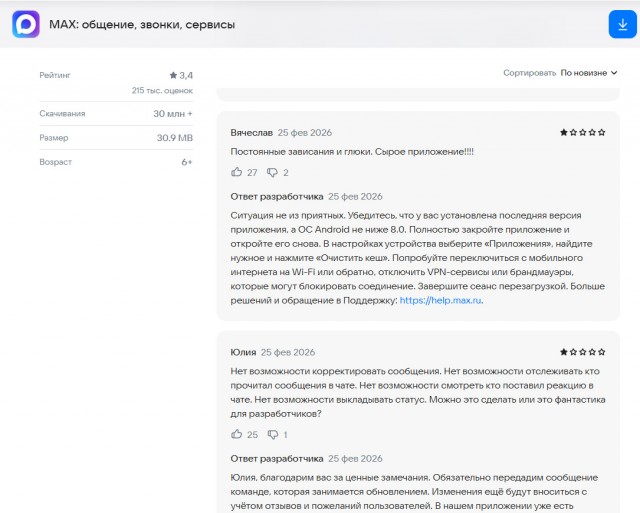Click review text 'Постоянные зависания и глюки'
This screenshot has width=640, height=513.
tap(301, 152)
